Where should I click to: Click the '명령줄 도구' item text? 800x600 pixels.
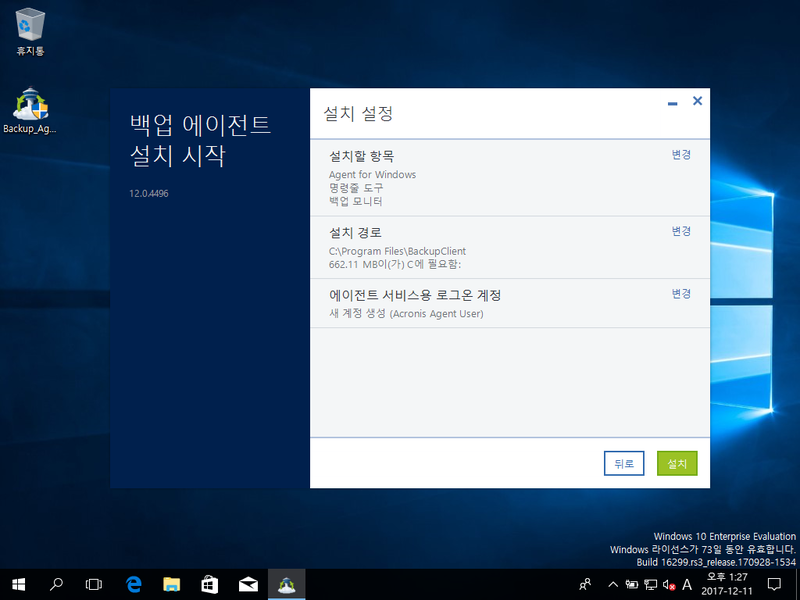point(356,188)
